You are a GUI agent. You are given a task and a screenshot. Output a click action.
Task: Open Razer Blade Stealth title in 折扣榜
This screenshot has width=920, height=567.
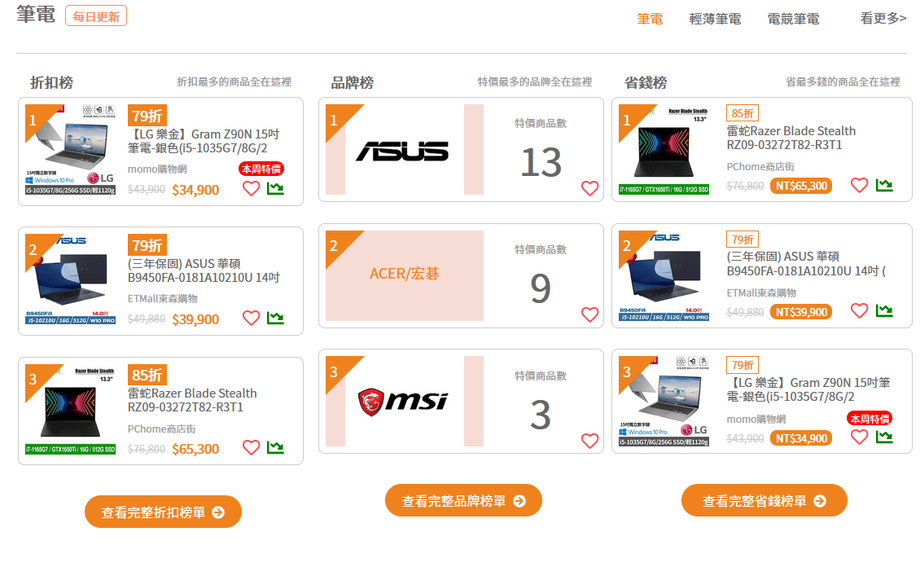click(x=192, y=400)
